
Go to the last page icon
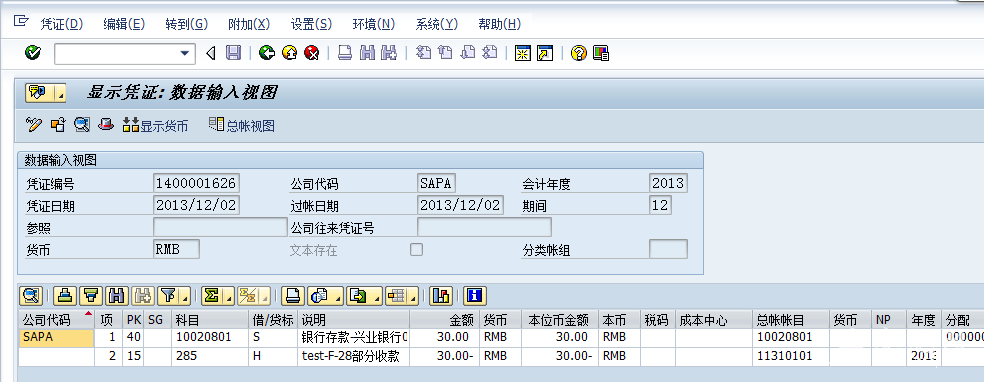click(489, 53)
